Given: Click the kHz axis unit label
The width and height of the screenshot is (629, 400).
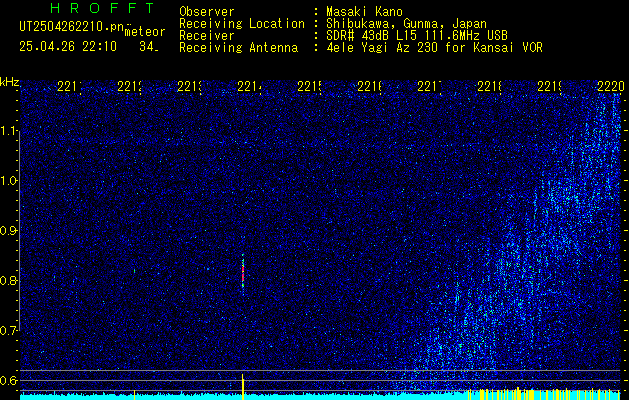Looking at the screenshot, I should [x=9, y=82].
